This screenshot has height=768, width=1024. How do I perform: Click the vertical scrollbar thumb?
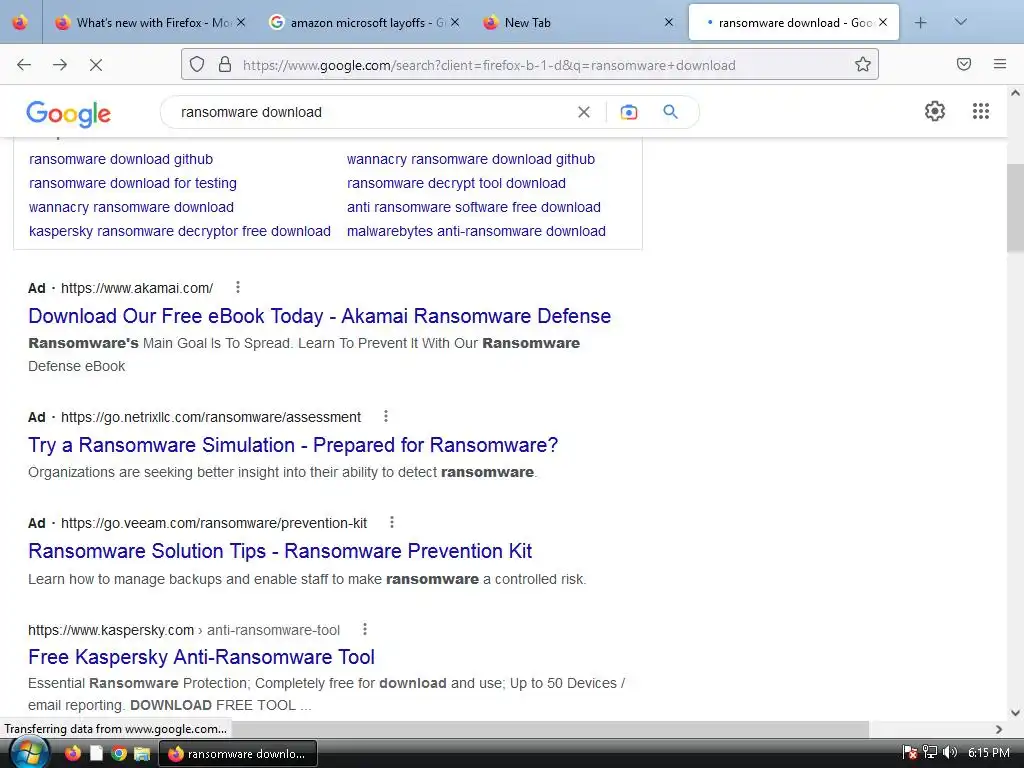click(x=1015, y=208)
